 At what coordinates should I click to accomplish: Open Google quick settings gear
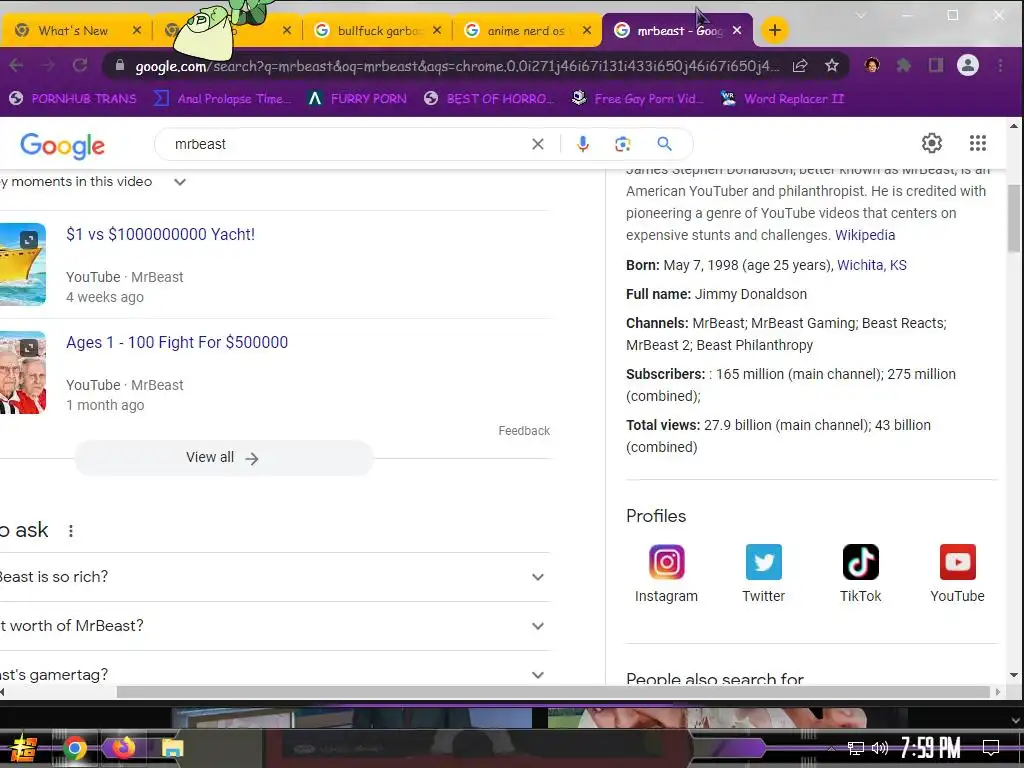coord(931,143)
